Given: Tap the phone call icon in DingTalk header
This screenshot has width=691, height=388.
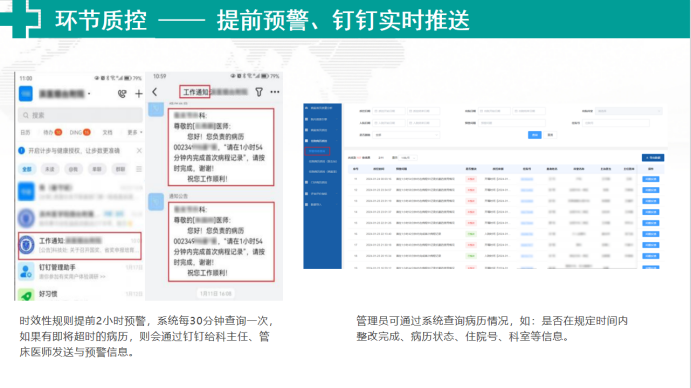Looking at the screenshot, I should [122, 93].
